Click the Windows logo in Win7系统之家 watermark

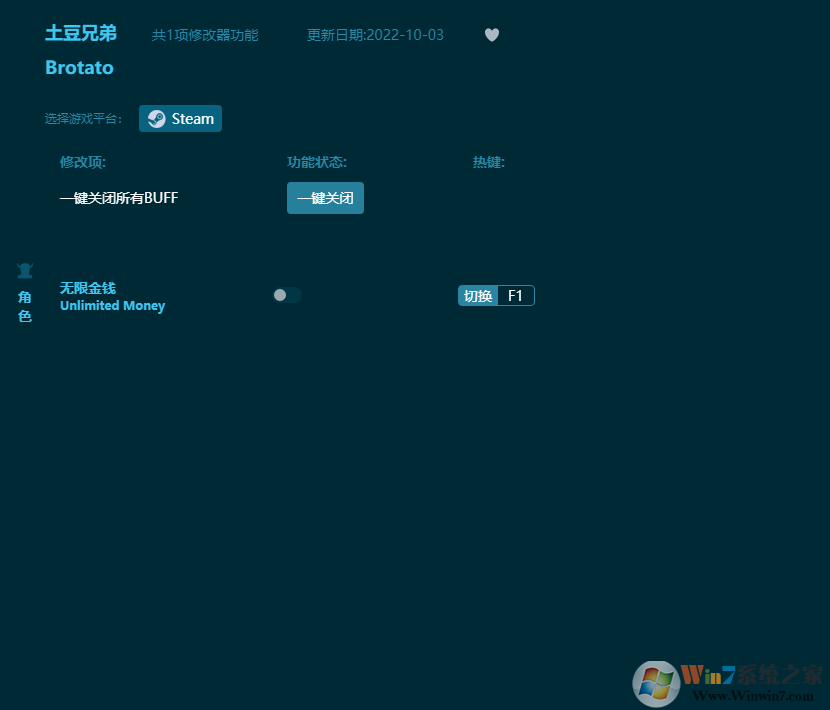click(x=658, y=684)
